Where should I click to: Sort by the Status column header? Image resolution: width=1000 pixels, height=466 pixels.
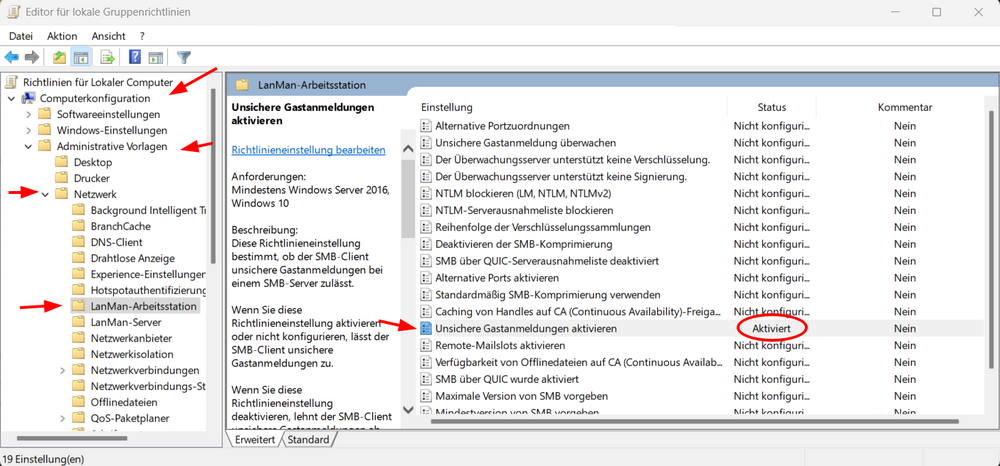pos(772,107)
